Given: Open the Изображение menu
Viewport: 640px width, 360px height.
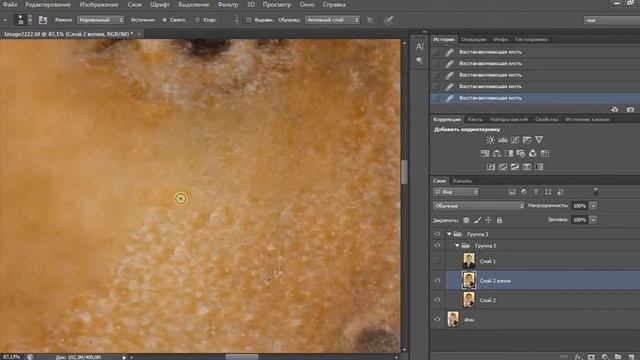Looking at the screenshot, I should point(99,4).
